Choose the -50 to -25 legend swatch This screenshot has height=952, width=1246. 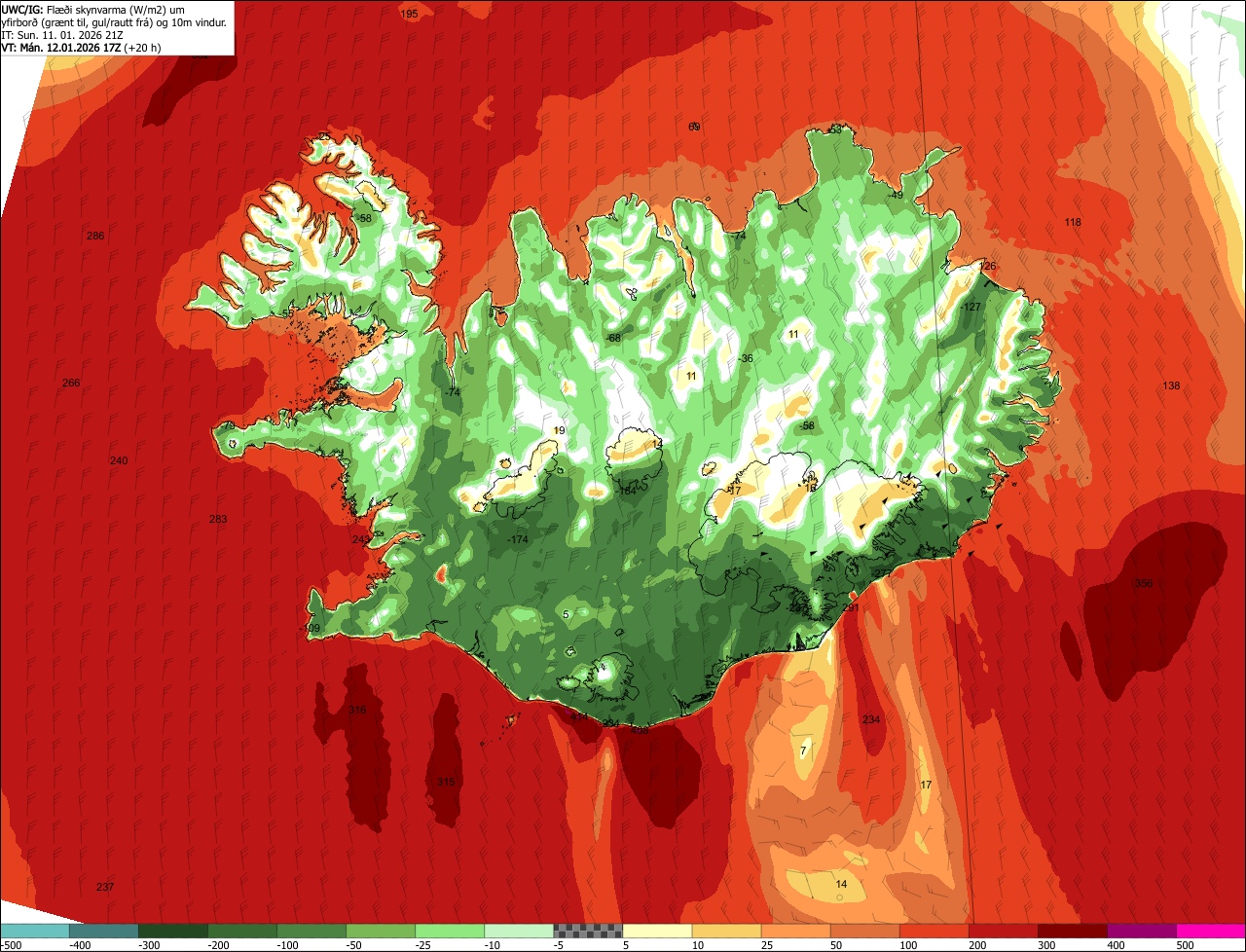pyautogui.click(x=380, y=931)
